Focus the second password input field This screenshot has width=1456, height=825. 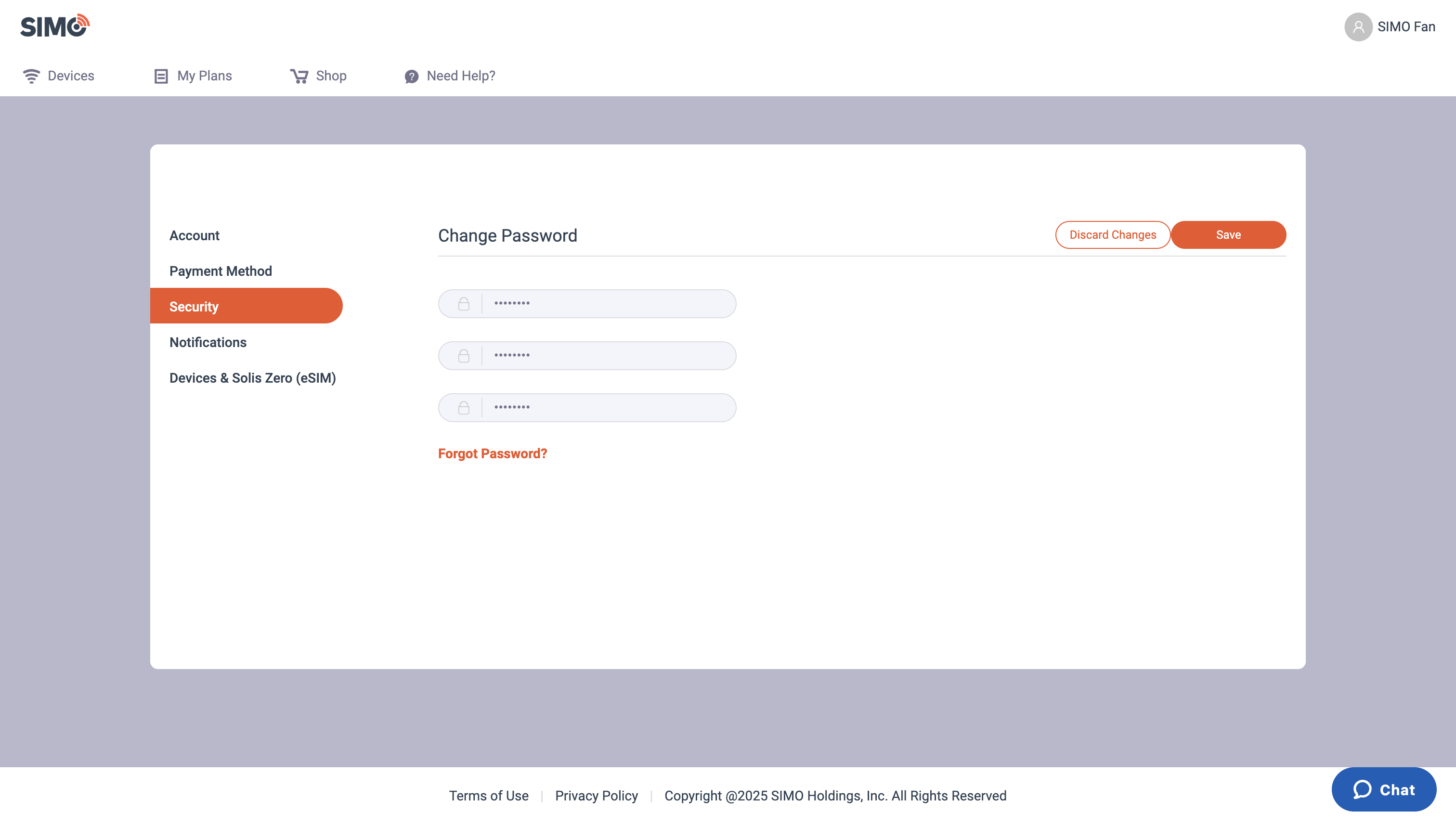[587, 355]
